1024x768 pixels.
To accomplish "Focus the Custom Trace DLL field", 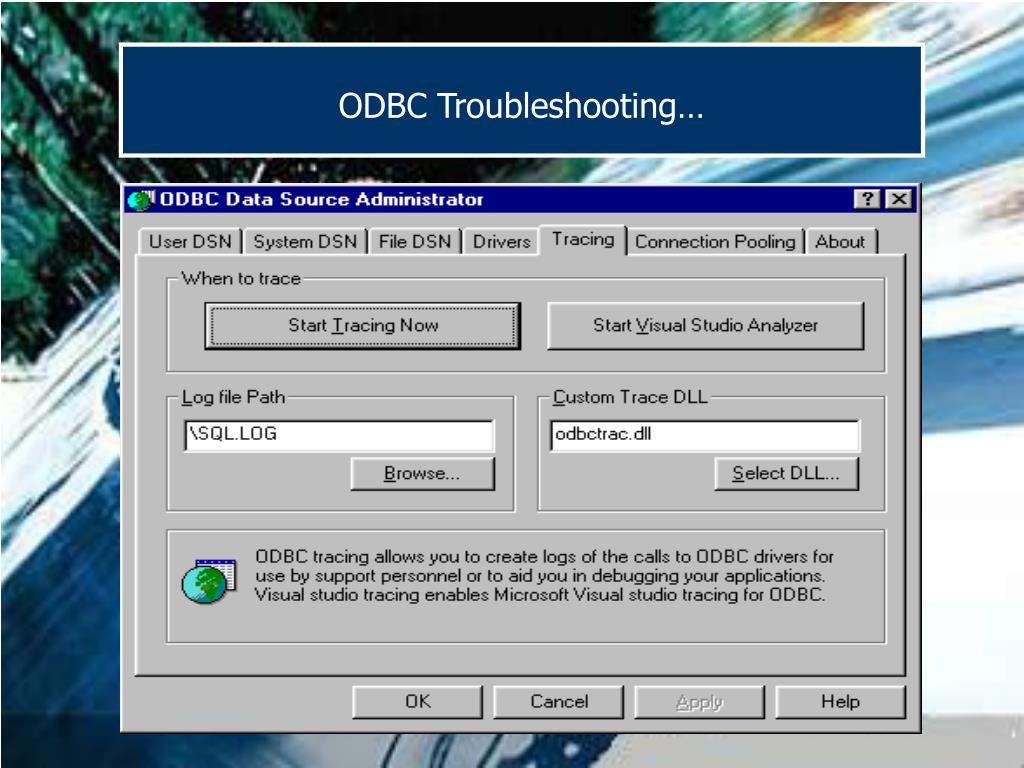I will pos(705,435).
